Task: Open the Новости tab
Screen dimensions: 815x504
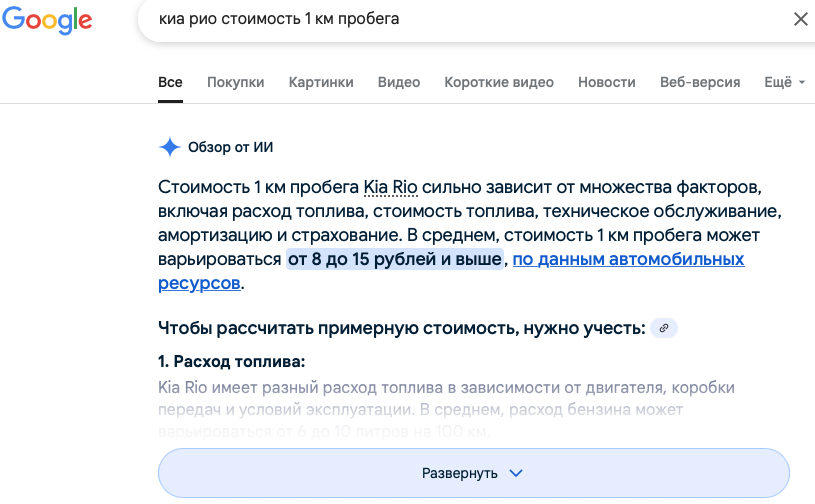Action: pos(606,82)
